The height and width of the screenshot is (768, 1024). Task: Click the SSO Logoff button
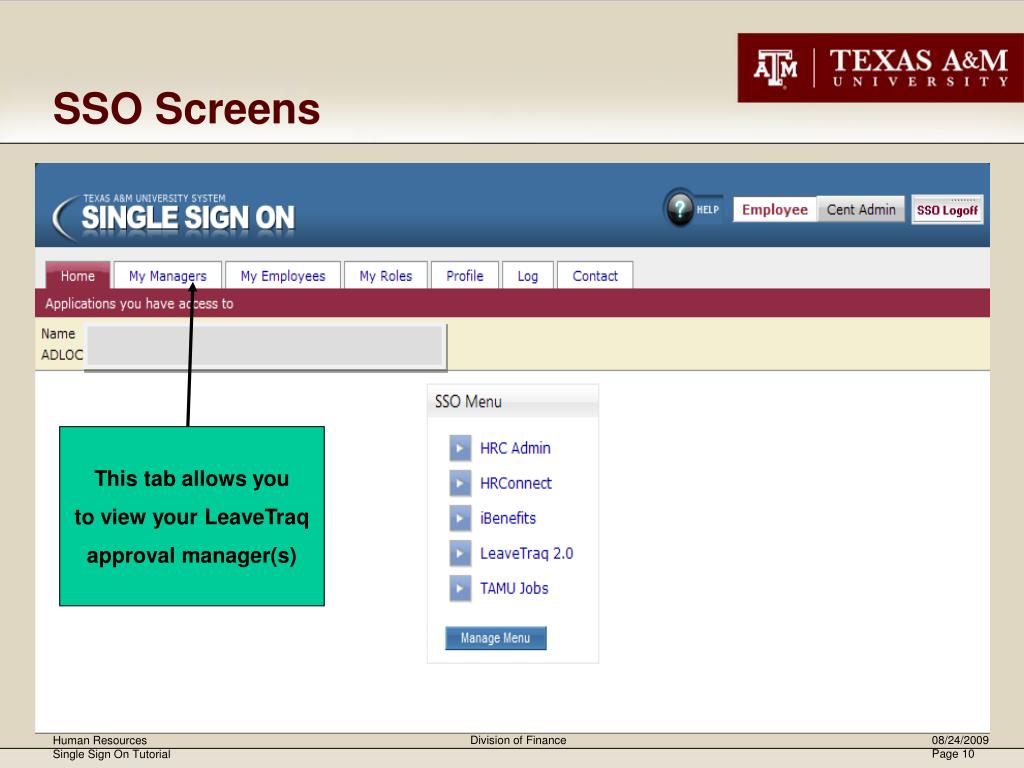pyautogui.click(x=947, y=210)
